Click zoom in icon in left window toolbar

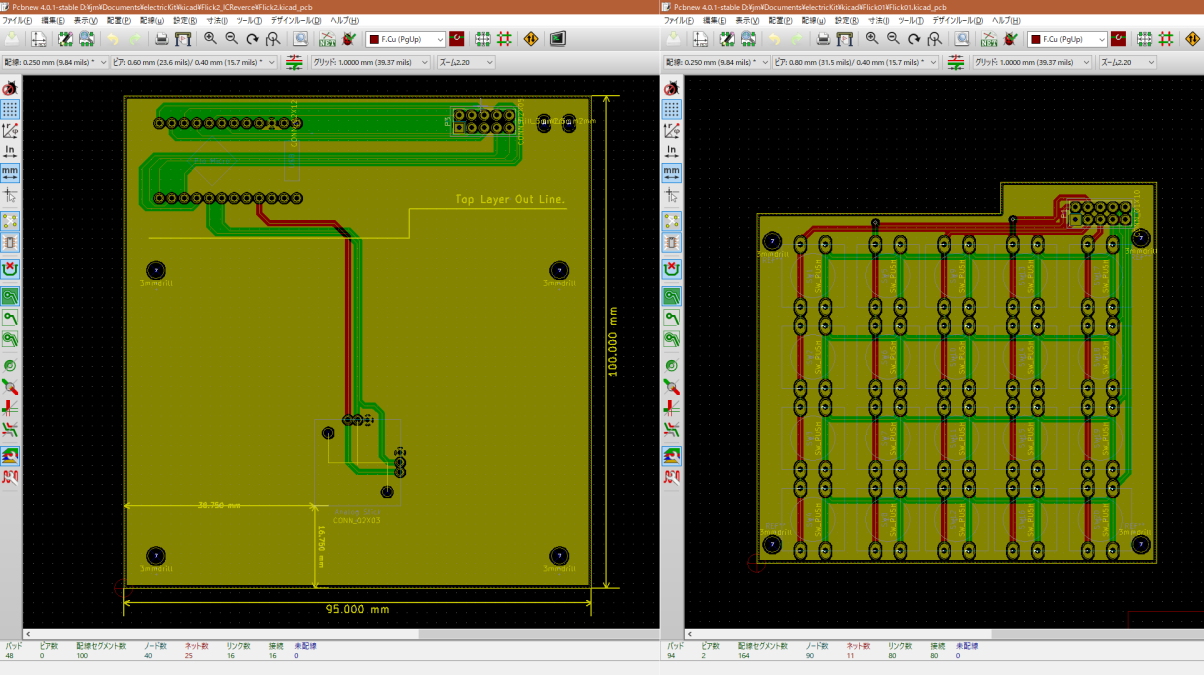tap(210, 39)
